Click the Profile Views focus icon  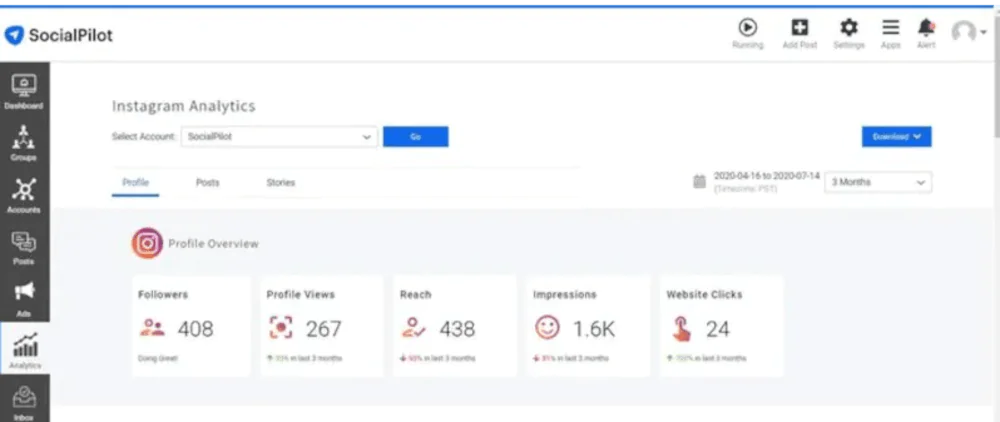coord(281,328)
